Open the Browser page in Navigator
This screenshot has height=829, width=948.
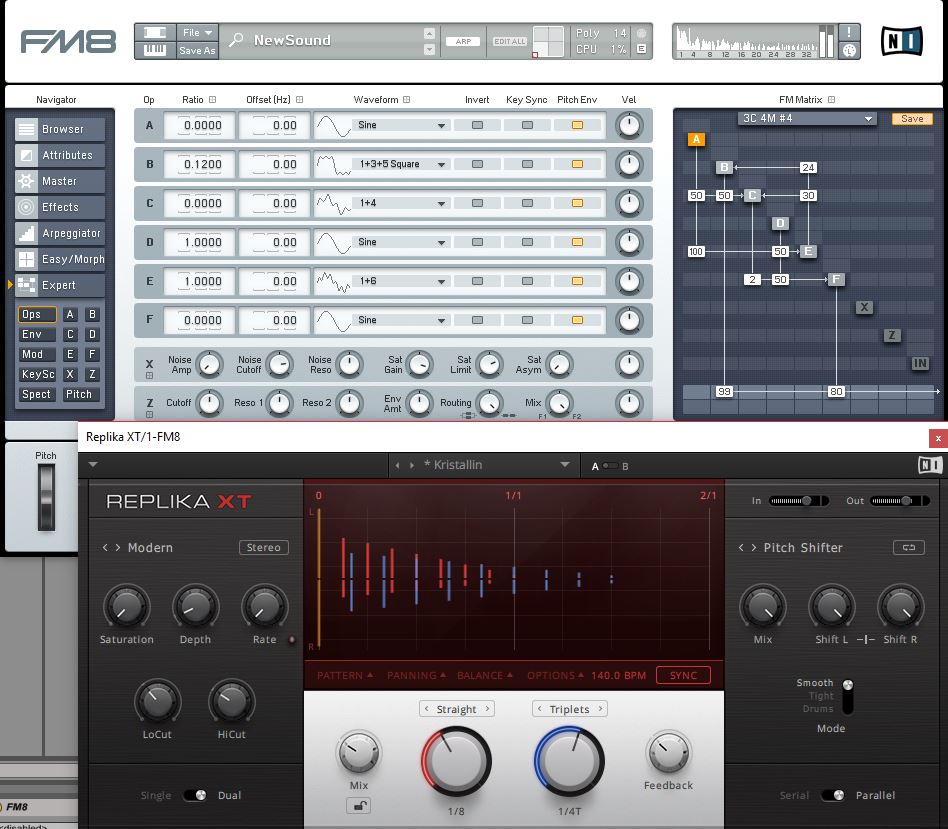(59, 129)
